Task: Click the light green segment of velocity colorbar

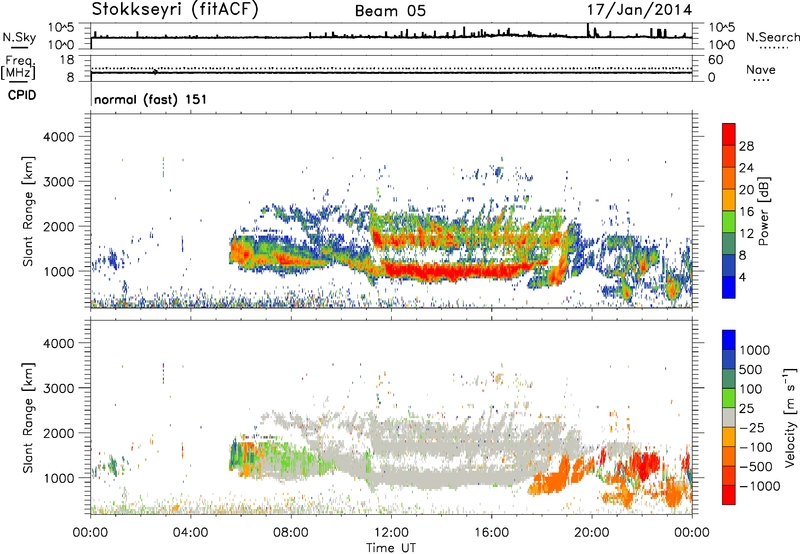Action: pos(729,398)
